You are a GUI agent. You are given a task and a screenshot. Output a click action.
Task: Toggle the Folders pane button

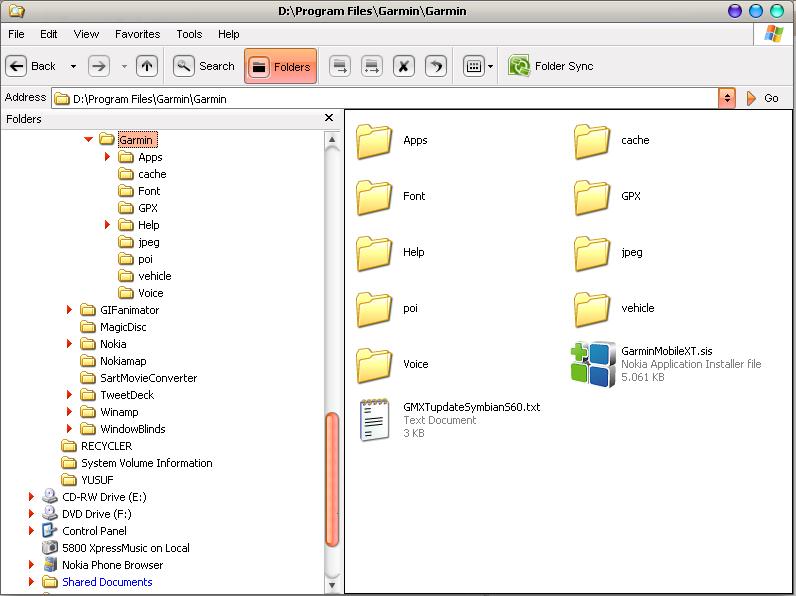[281, 67]
